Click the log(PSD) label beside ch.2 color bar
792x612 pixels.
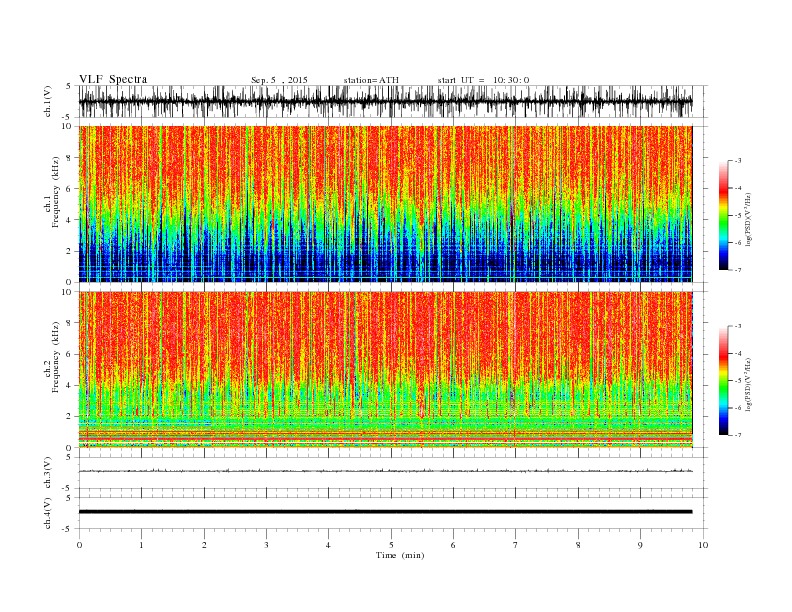[749, 384]
